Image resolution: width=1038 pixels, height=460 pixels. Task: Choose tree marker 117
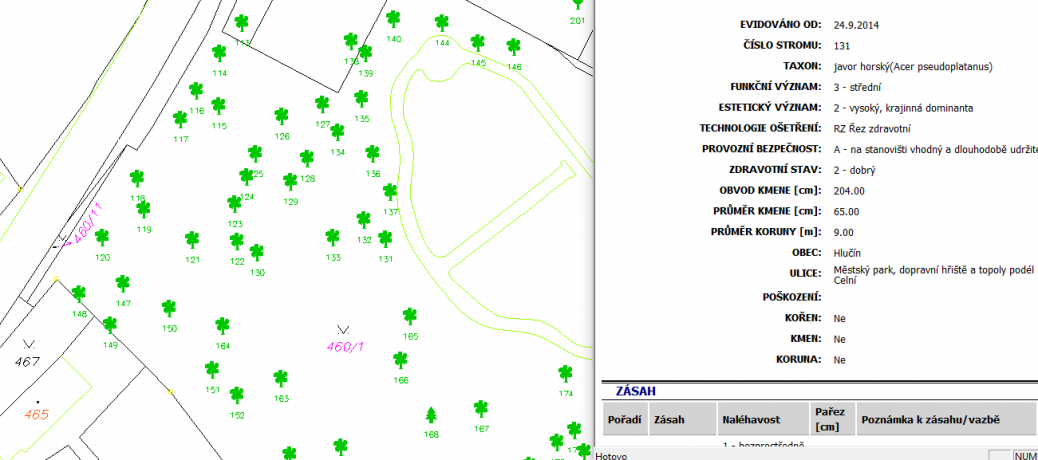click(180, 119)
